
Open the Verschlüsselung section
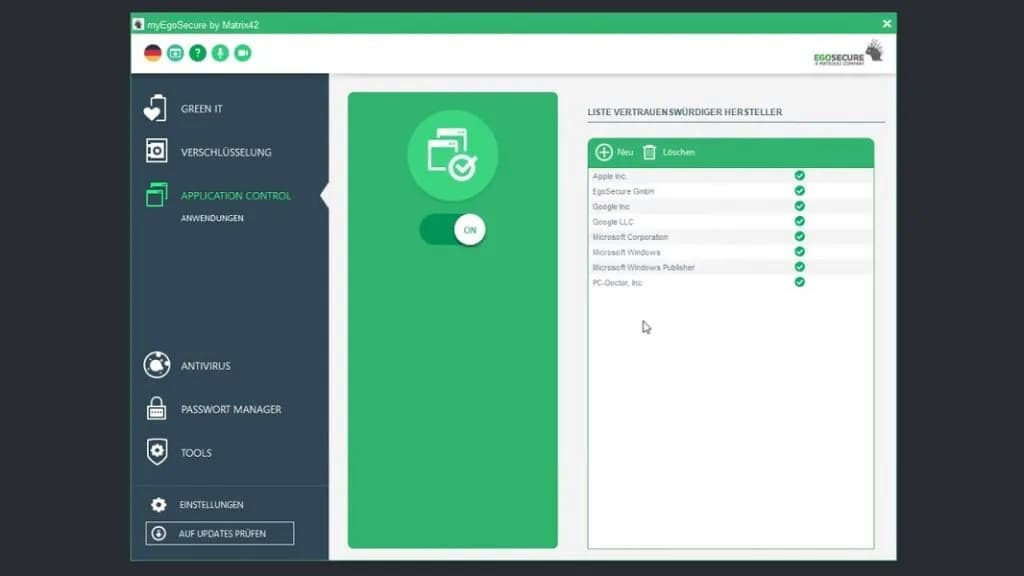click(226, 152)
